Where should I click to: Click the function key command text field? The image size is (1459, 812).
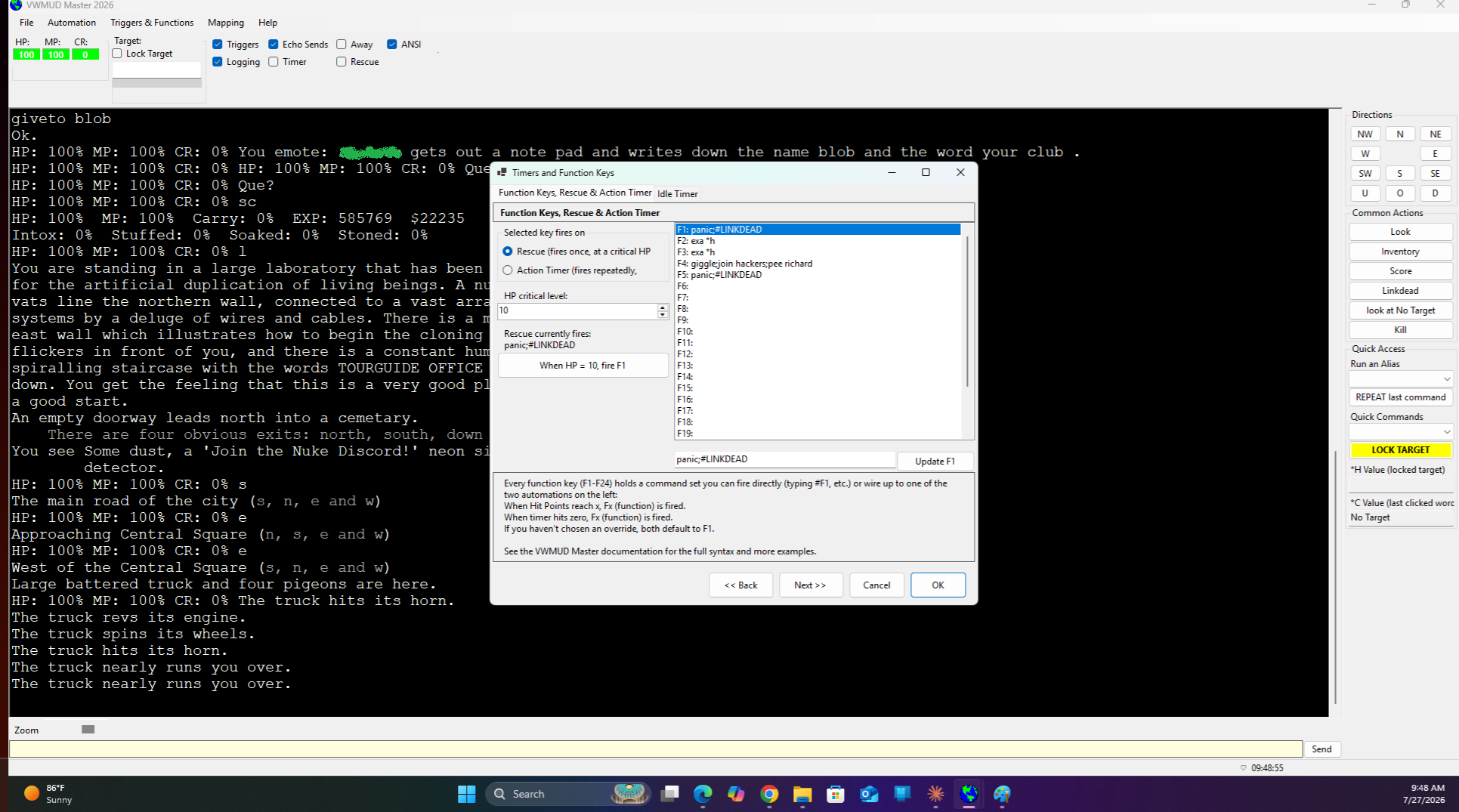pos(785,459)
